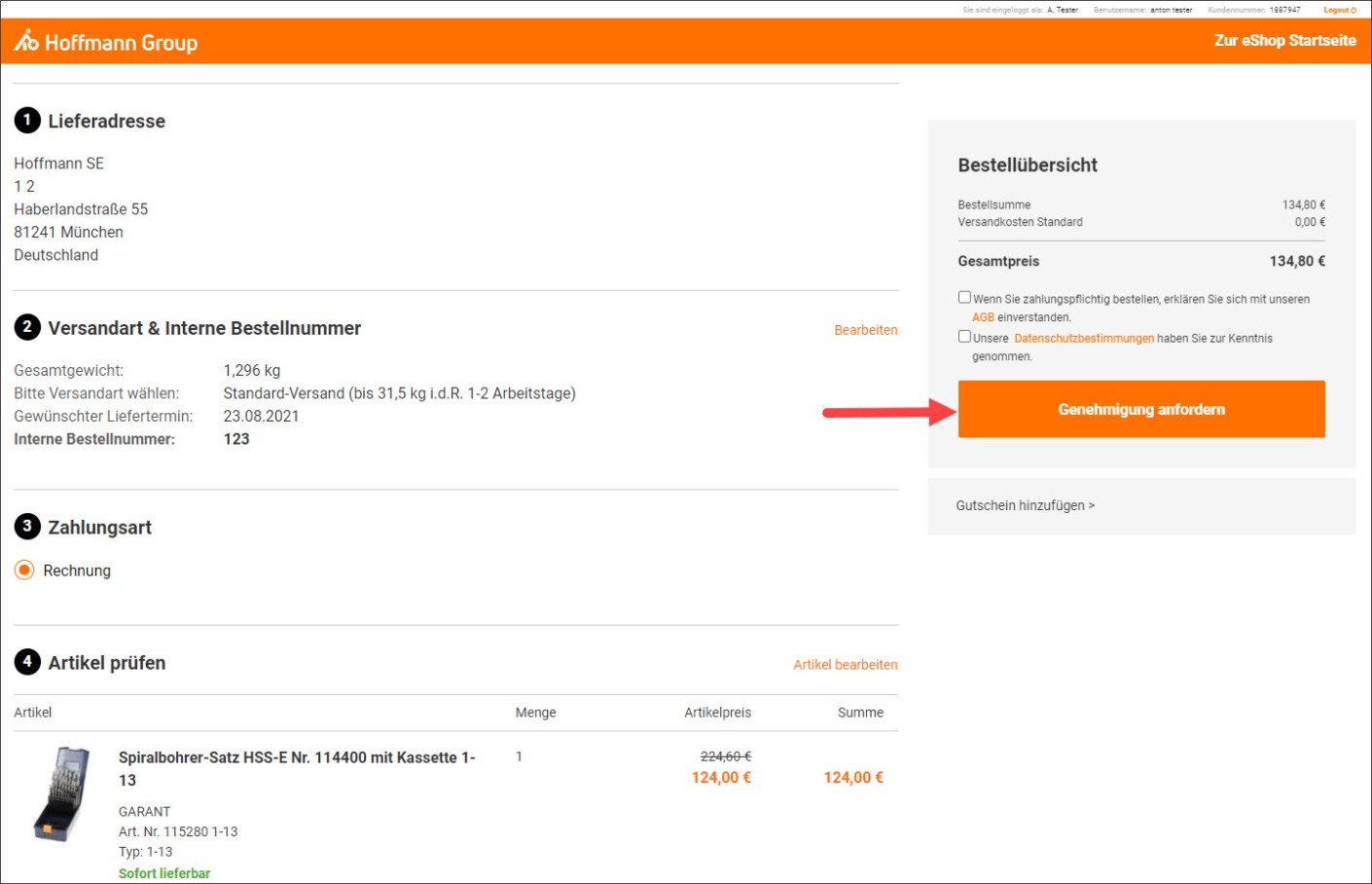The height and width of the screenshot is (884, 1372).
Task: Select the Rechnung payment radio button
Action: tap(24, 571)
